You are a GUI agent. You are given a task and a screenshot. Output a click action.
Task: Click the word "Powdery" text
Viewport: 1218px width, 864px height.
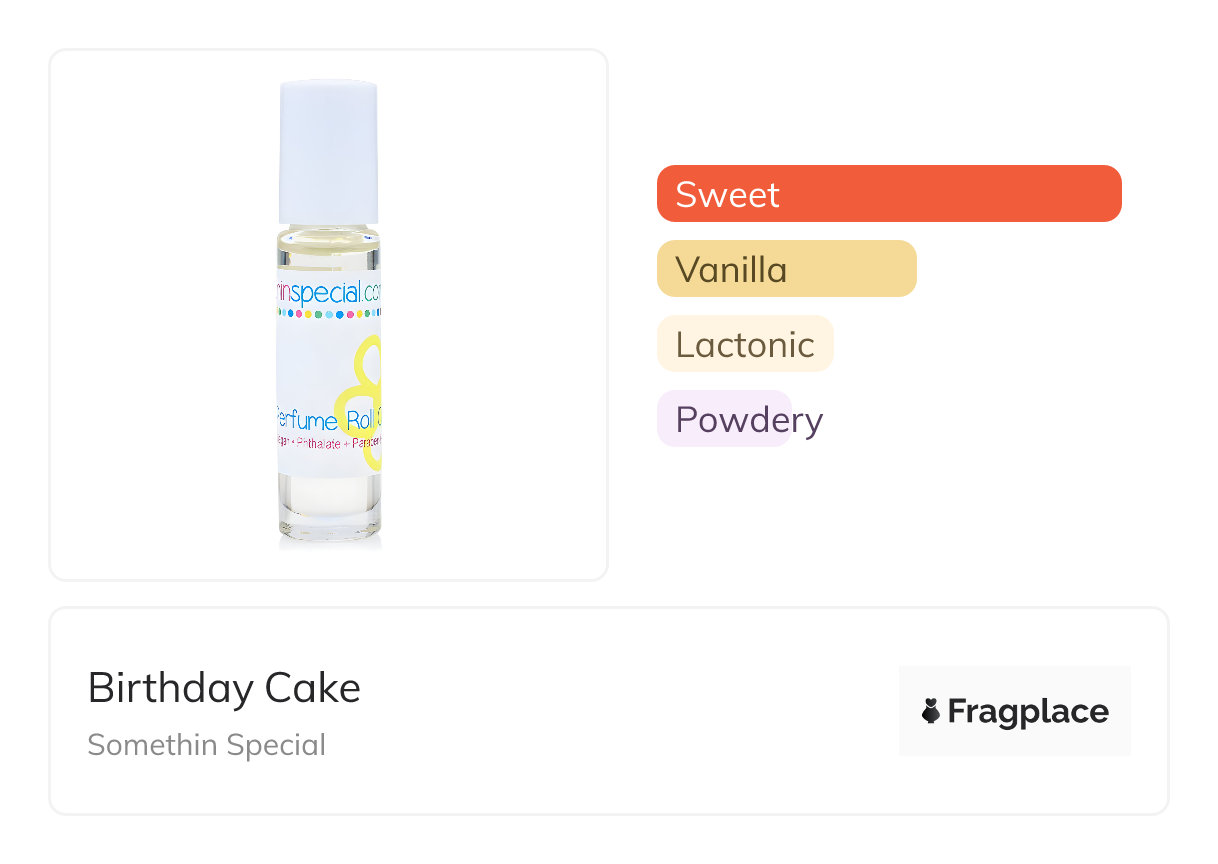[x=749, y=420]
